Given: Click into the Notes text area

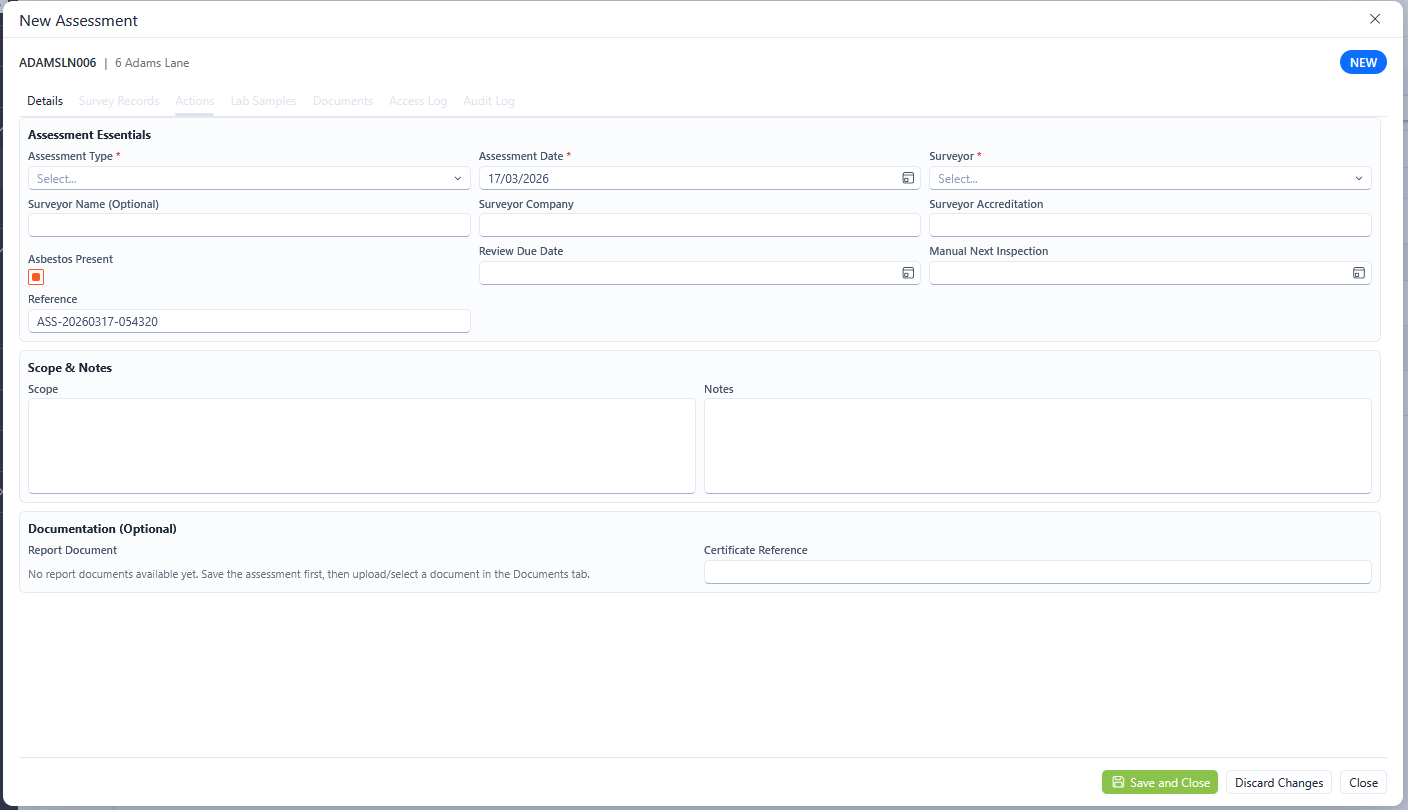Looking at the screenshot, I should (x=1037, y=445).
